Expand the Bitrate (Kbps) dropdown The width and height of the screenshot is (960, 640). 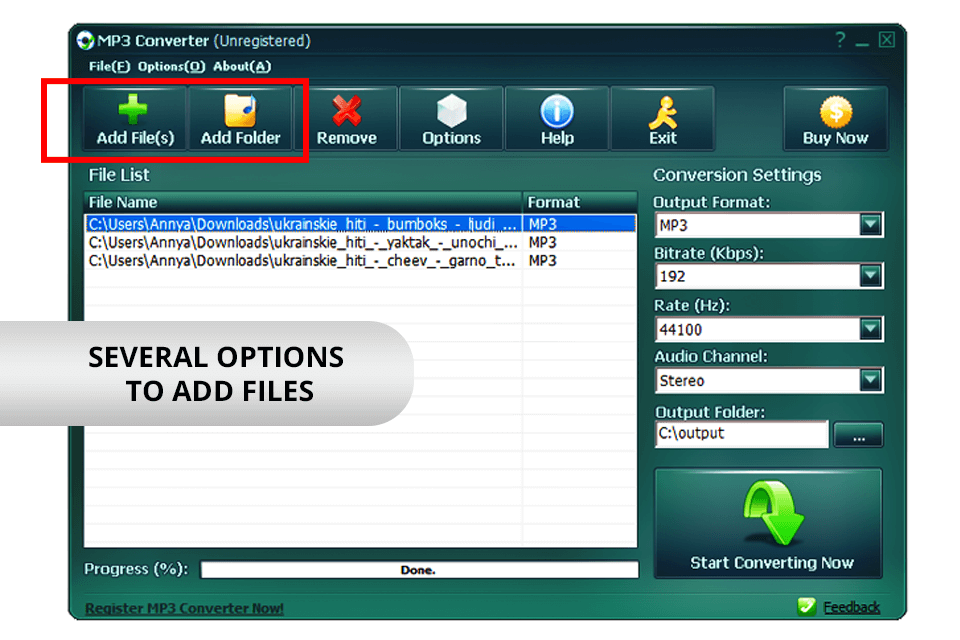(870, 276)
